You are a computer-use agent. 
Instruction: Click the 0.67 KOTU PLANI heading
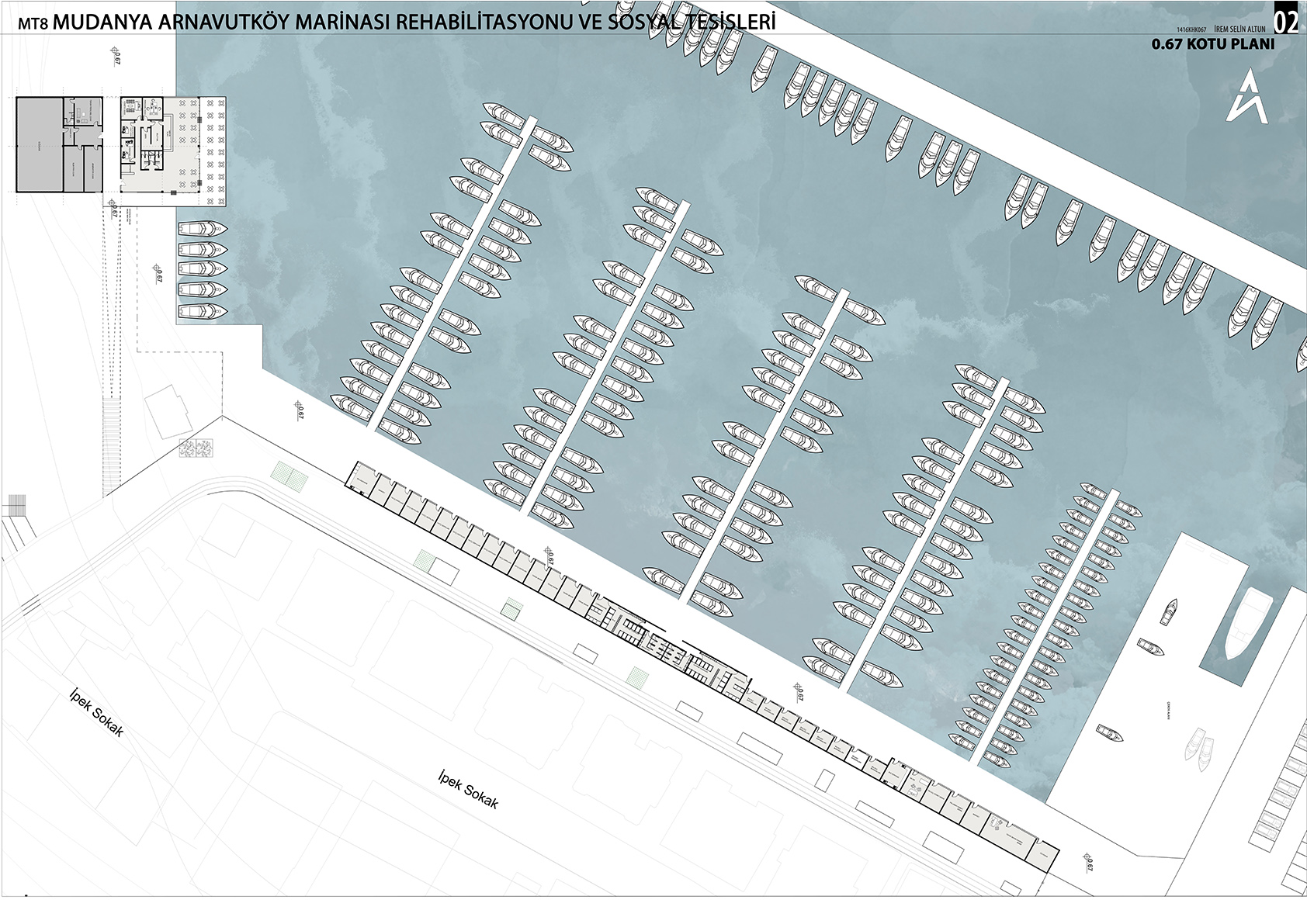click(1212, 44)
